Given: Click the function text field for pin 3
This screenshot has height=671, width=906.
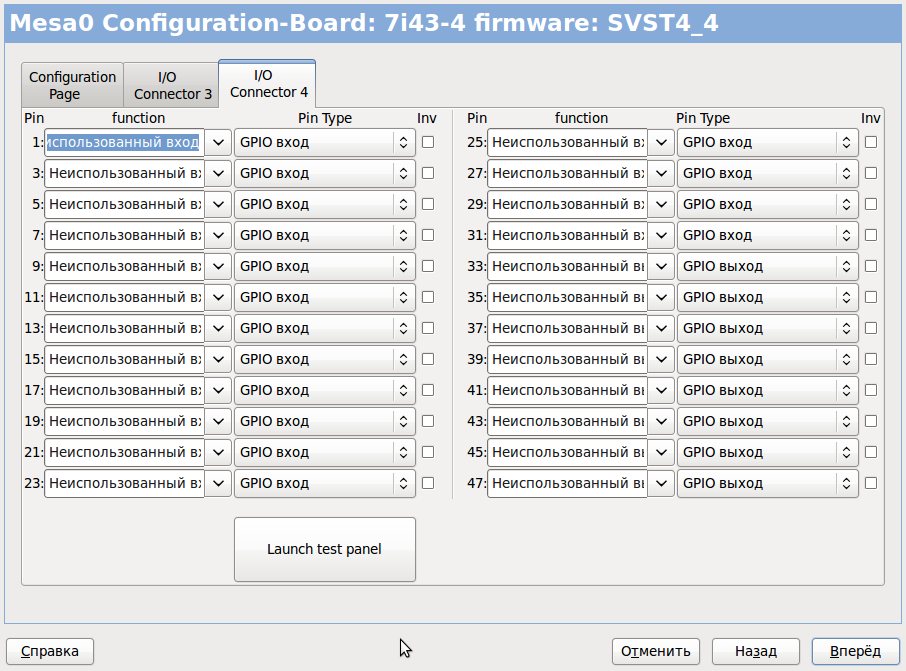Looking at the screenshot, I should click(124, 173).
